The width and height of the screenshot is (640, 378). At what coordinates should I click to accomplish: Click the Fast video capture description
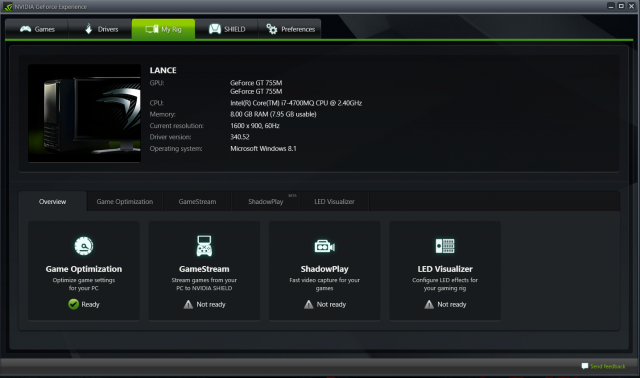point(324,284)
